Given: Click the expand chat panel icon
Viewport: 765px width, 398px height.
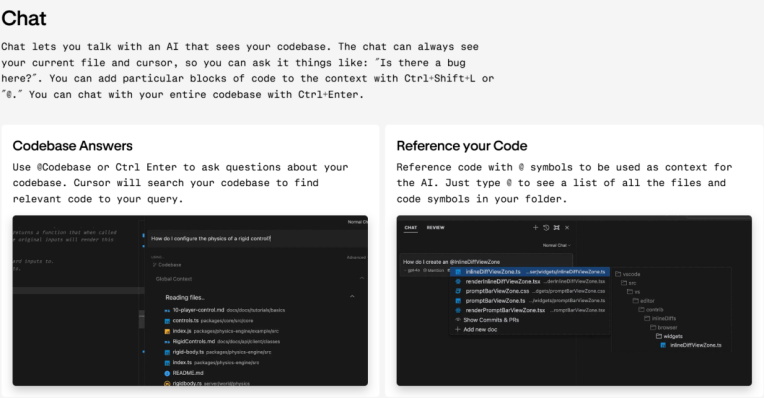Looking at the screenshot, I should pyautogui.click(x=557, y=227).
